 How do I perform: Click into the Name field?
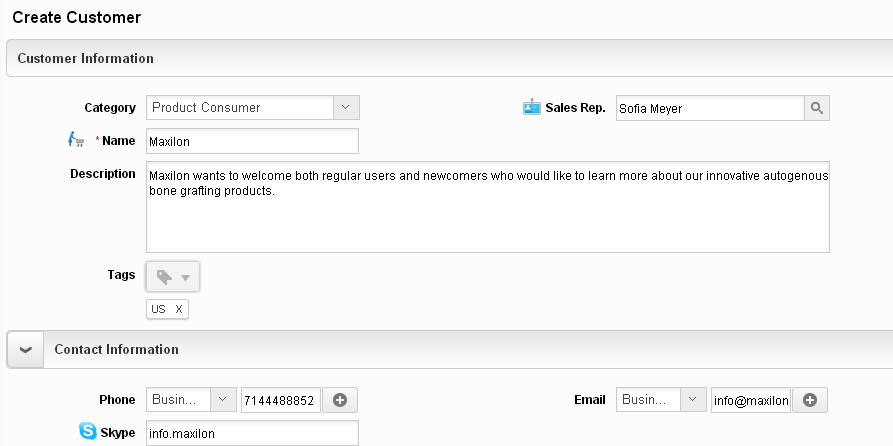(252, 141)
